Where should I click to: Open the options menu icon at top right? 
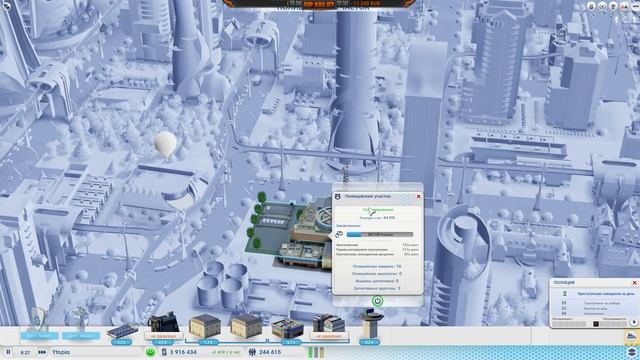tap(636, 6)
